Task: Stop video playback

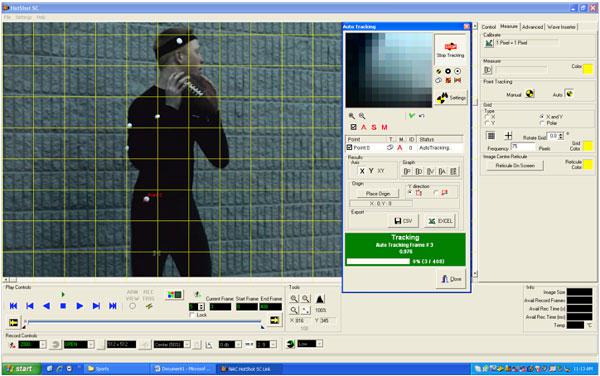Action: (x=63, y=306)
